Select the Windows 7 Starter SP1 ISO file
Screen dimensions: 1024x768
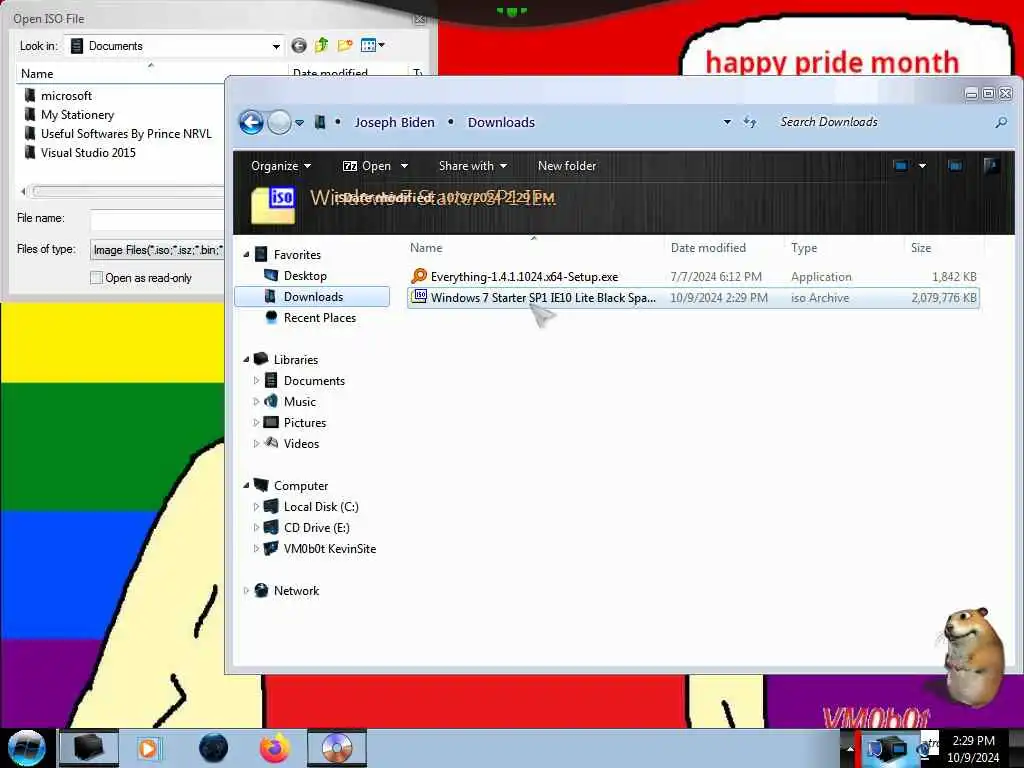[x=693, y=298]
